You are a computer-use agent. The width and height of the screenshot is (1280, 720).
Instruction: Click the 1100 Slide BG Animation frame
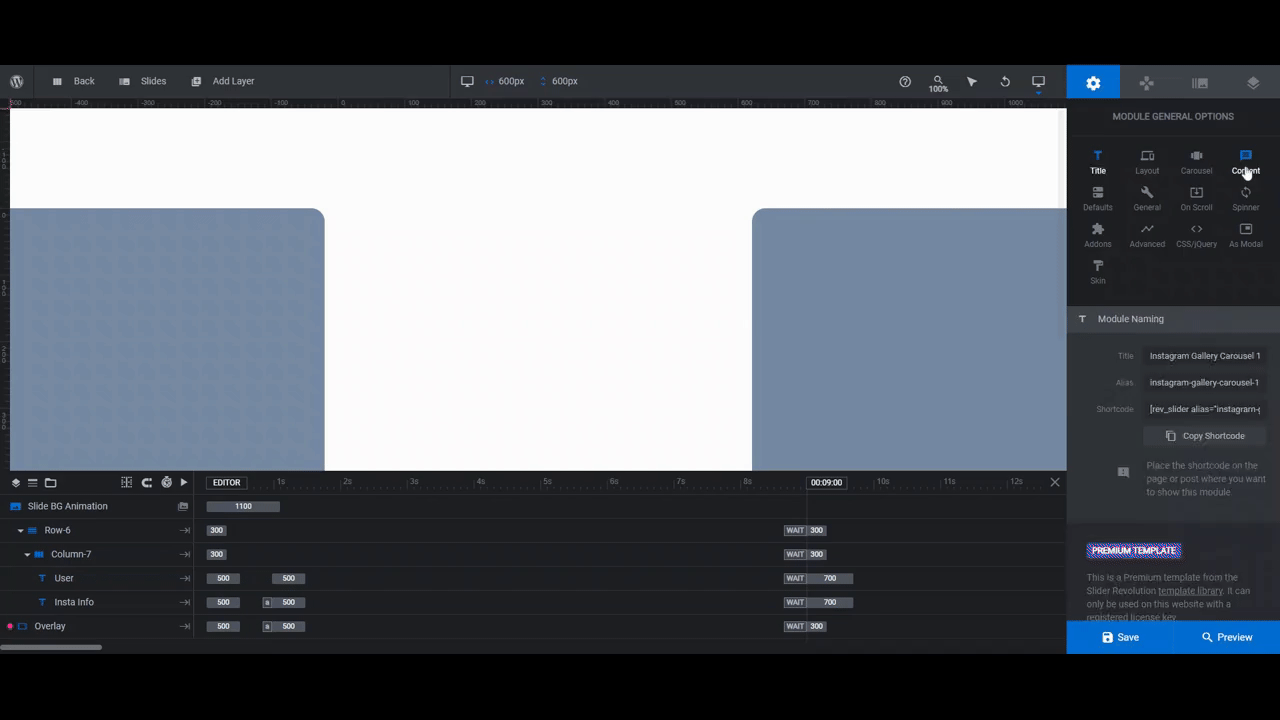click(x=243, y=506)
